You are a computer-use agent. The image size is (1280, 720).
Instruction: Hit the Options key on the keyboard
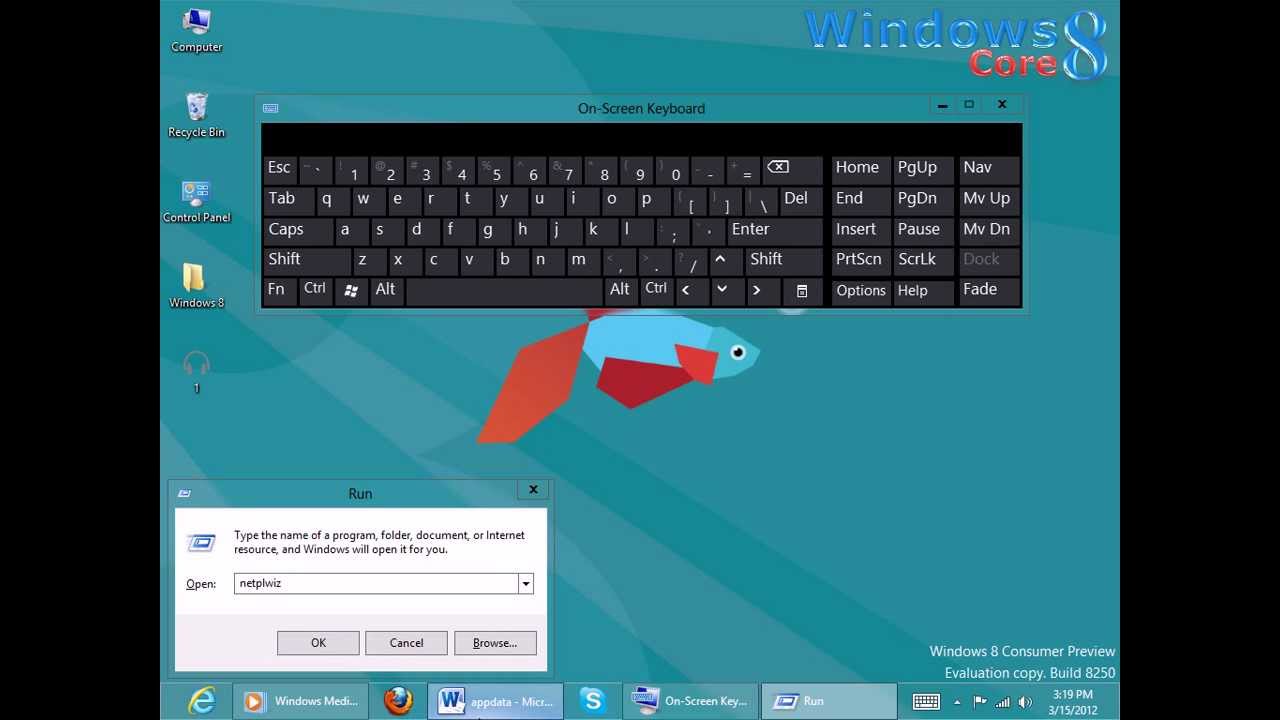[x=861, y=290]
